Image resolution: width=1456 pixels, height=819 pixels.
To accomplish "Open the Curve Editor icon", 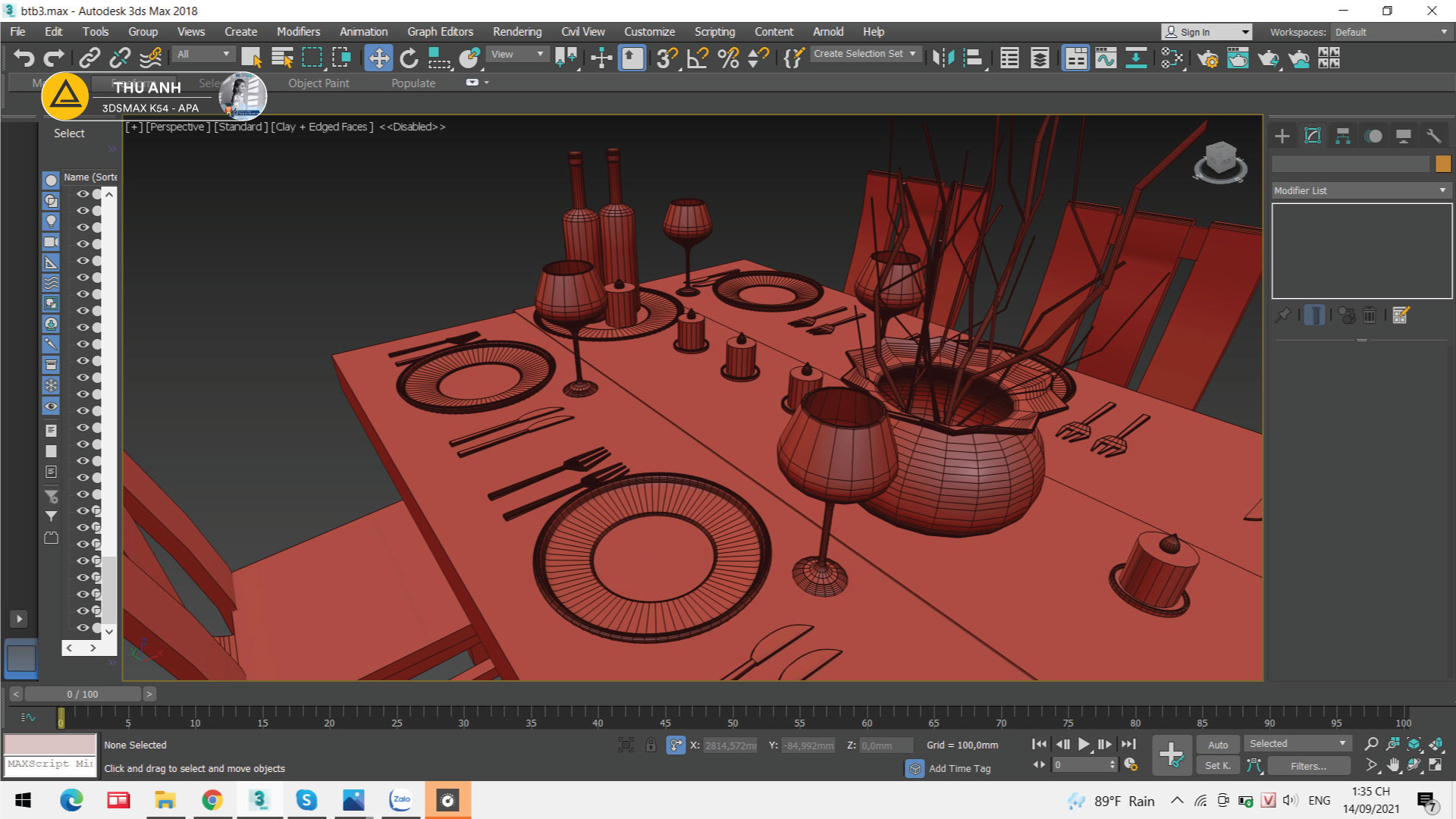I will pyautogui.click(x=1106, y=58).
